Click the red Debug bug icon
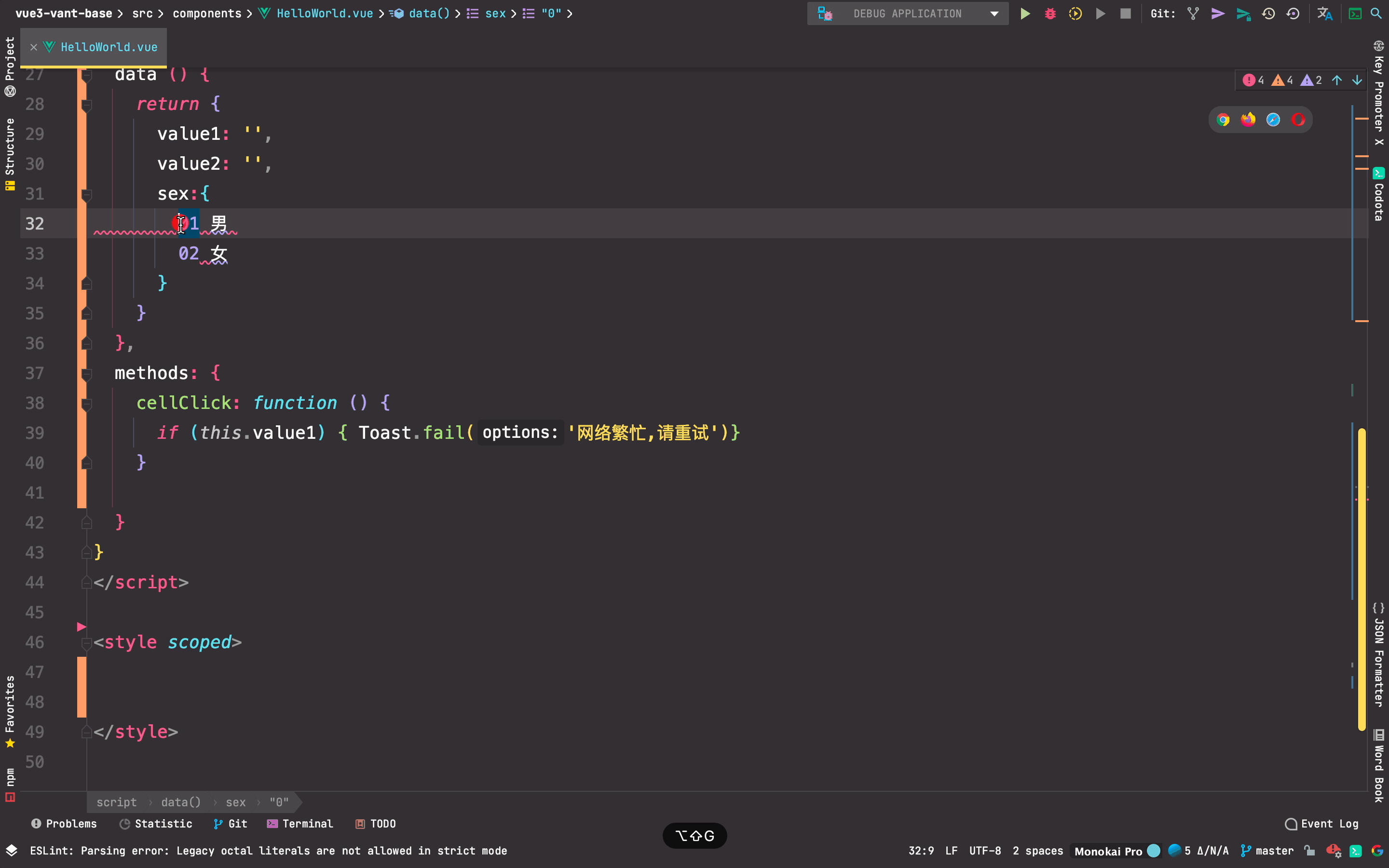Image resolution: width=1389 pixels, height=868 pixels. pos(1050,14)
